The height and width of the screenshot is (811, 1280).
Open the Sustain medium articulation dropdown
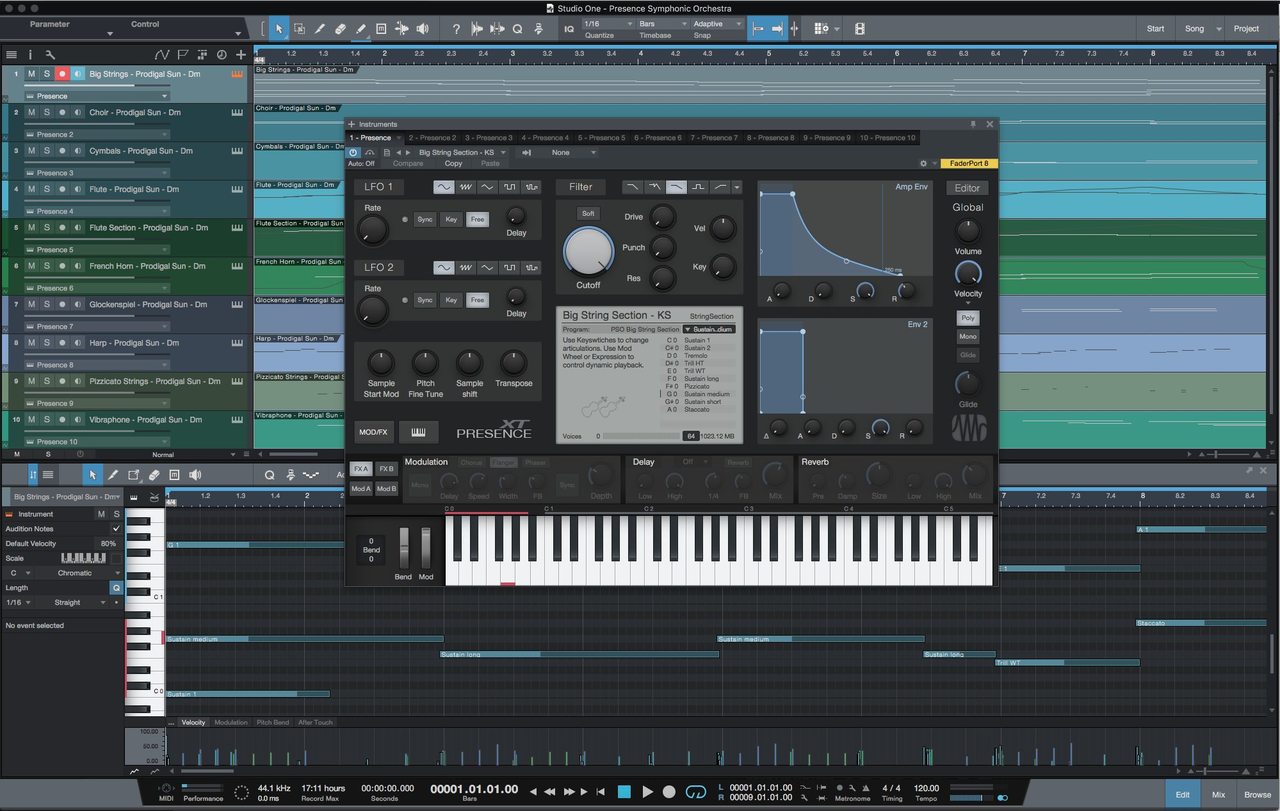click(709, 329)
